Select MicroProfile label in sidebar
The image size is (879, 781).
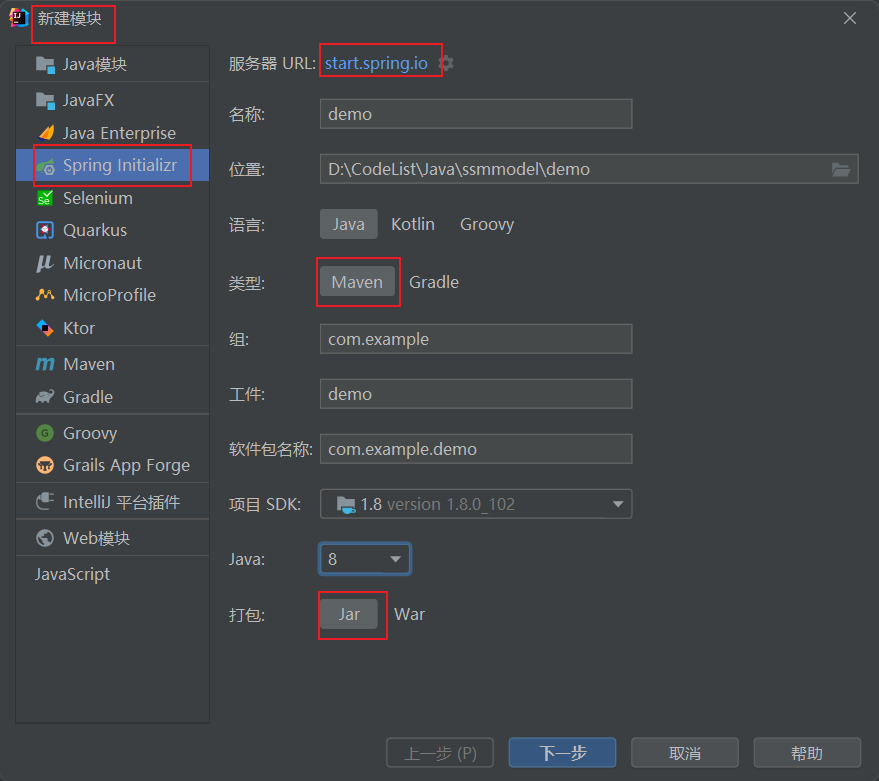pos(109,295)
